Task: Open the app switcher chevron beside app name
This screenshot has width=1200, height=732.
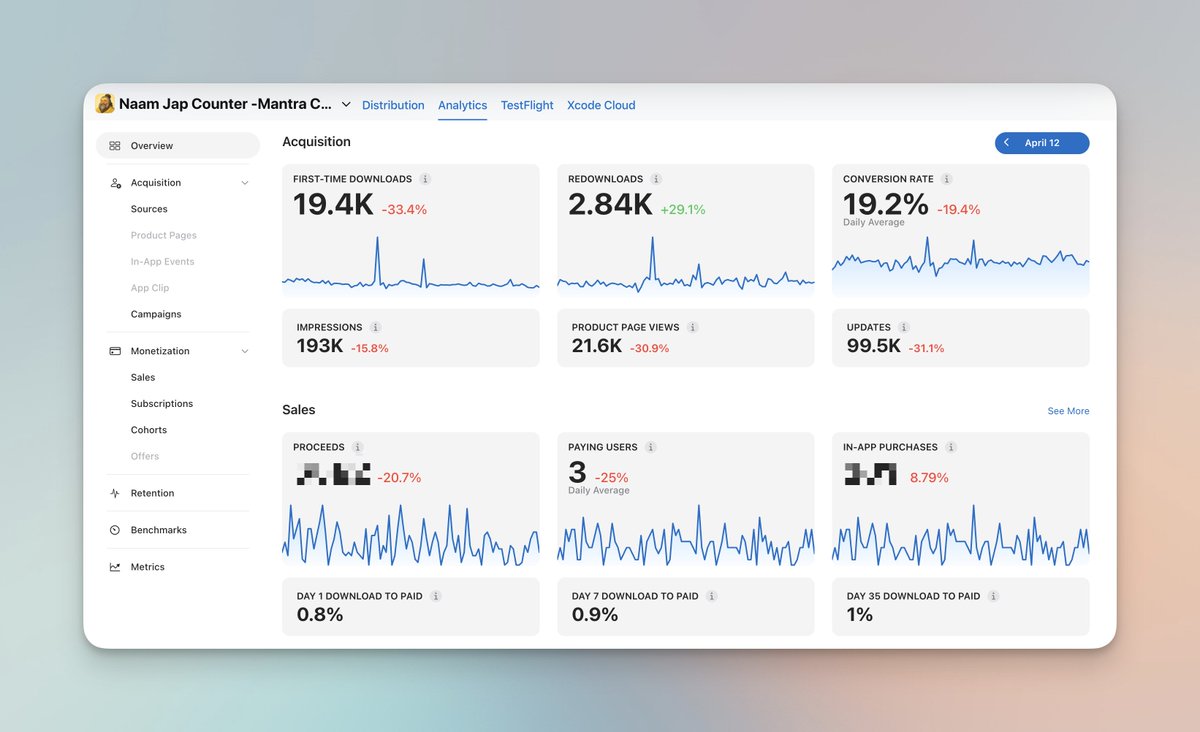Action: pyautogui.click(x=346, y=104)
